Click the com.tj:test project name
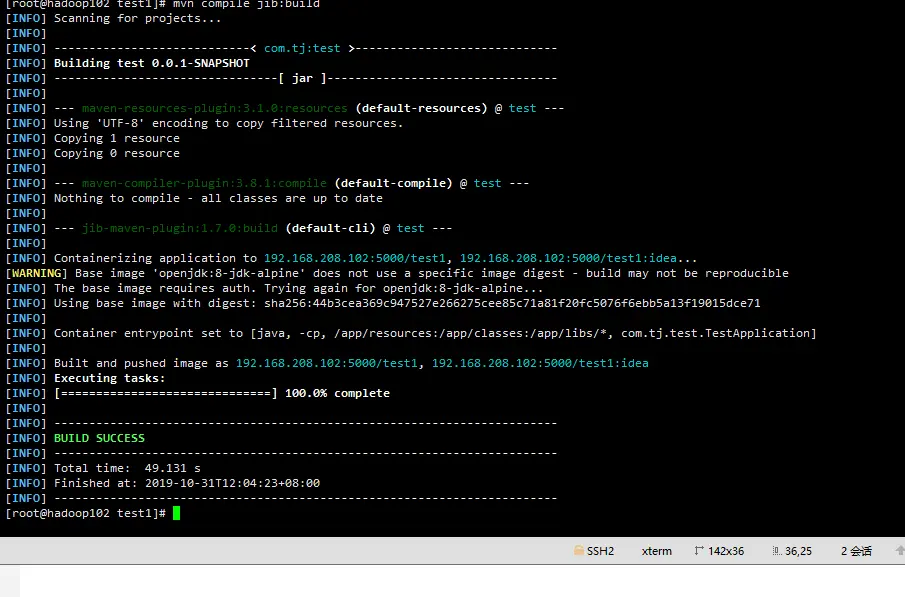This screenshot has width=905, height=597. [x=302, y=48]
